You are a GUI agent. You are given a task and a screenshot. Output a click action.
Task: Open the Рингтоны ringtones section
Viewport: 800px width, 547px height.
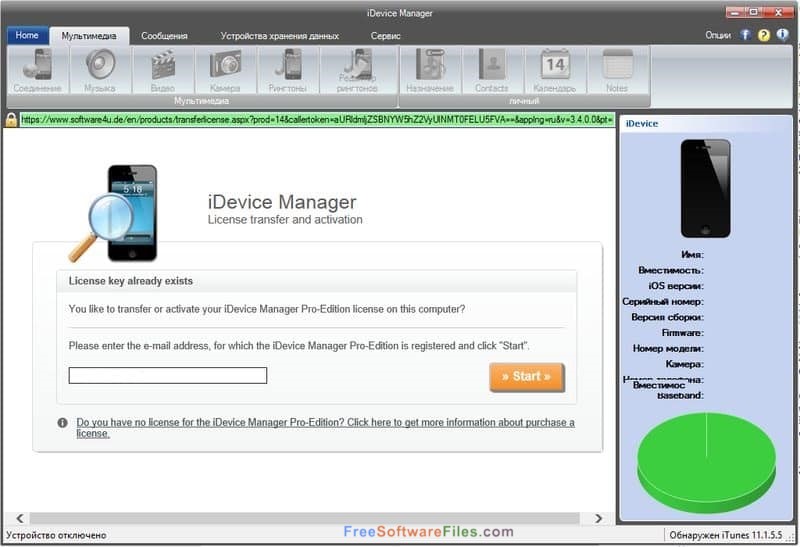click(x=288, y=70)
